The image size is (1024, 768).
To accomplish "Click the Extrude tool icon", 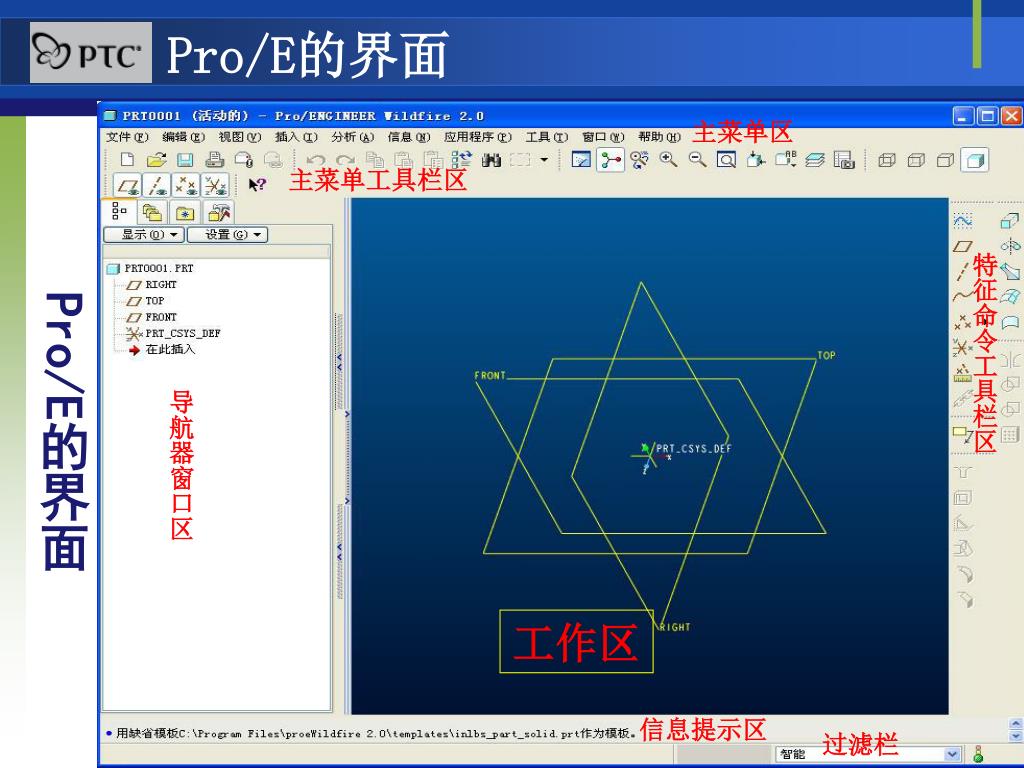I will 1010,221.
